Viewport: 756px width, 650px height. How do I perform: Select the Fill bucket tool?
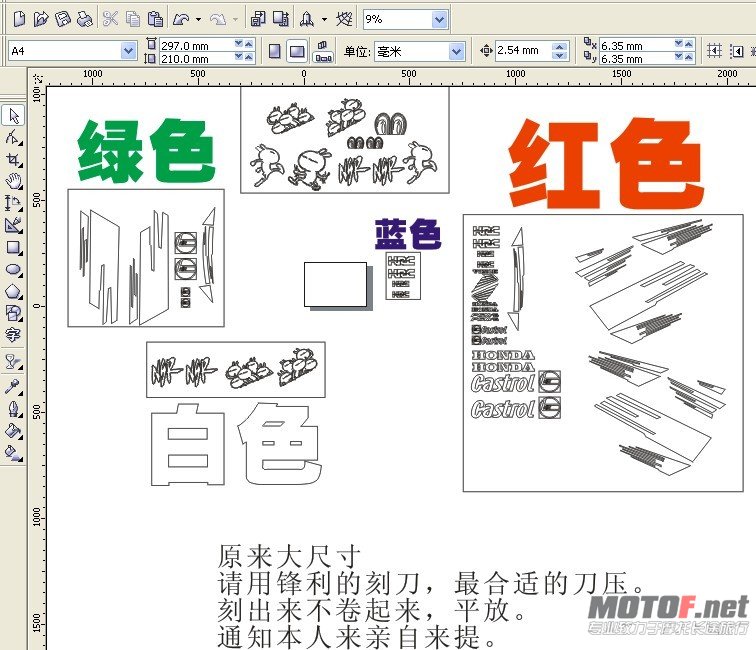(x=14, y=431)
